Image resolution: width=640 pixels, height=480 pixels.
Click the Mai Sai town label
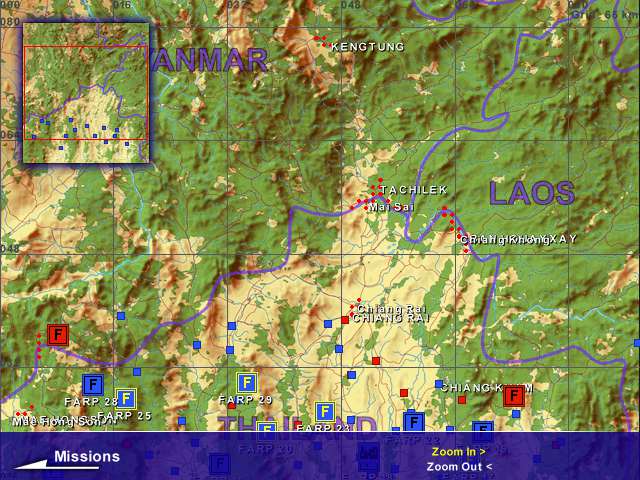tap(391, 207)
